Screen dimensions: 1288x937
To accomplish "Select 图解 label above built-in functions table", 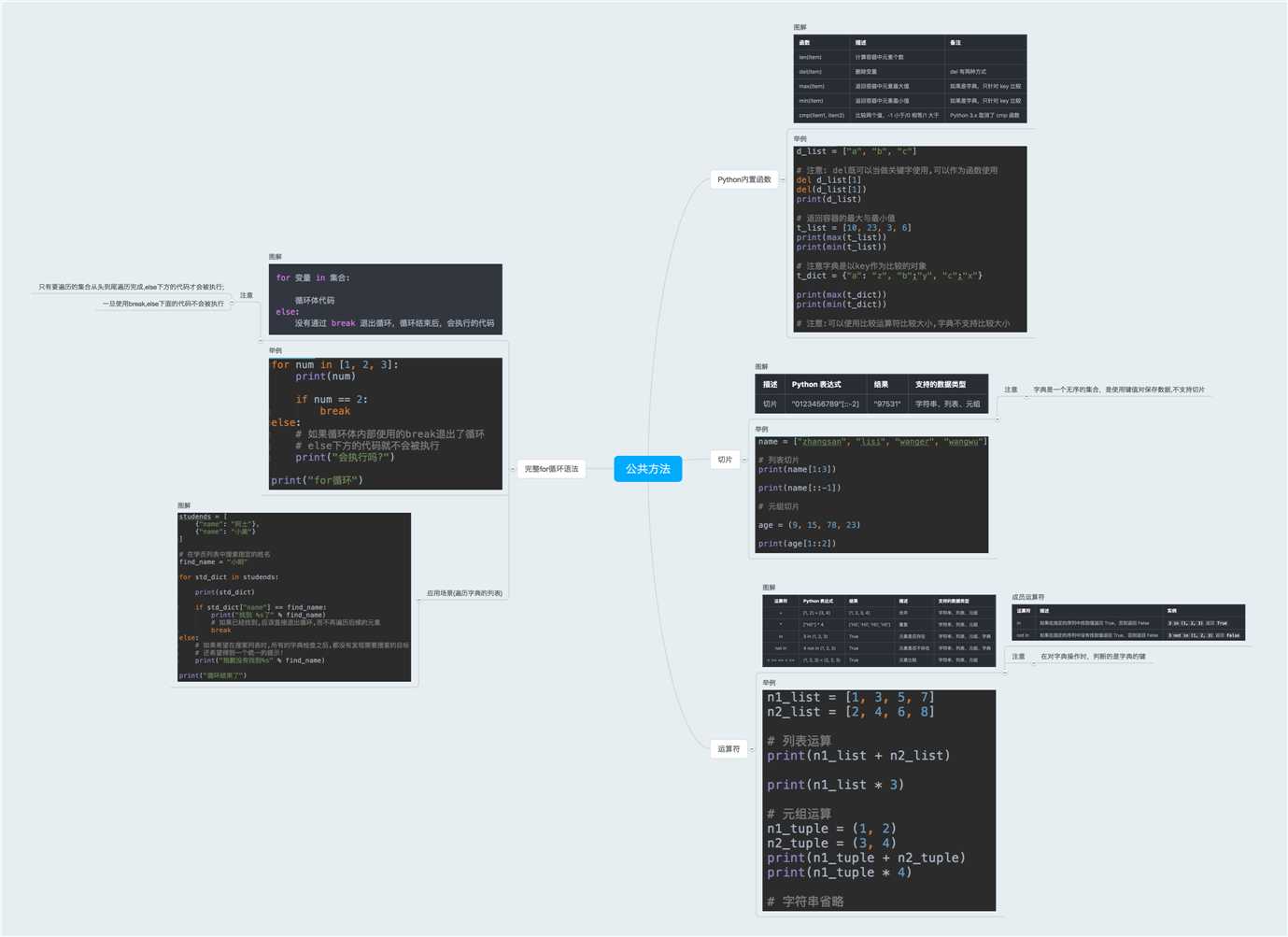I will point(800,28).
